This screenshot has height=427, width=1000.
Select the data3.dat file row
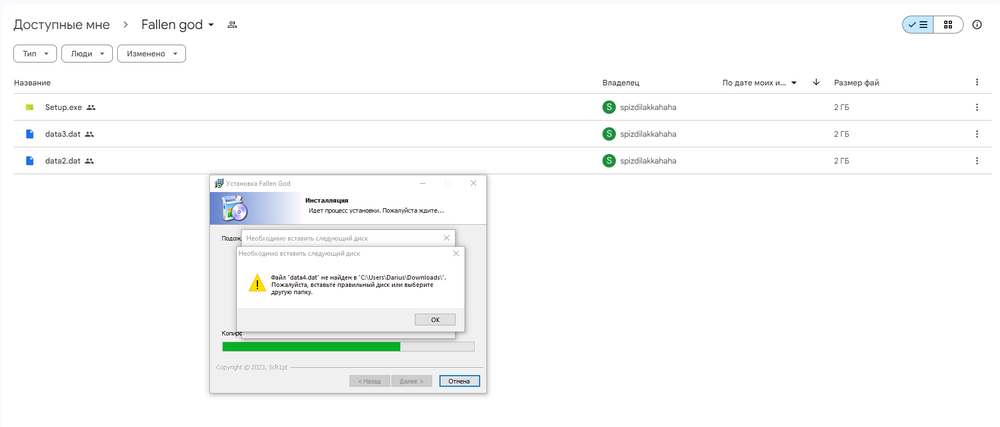502,134
